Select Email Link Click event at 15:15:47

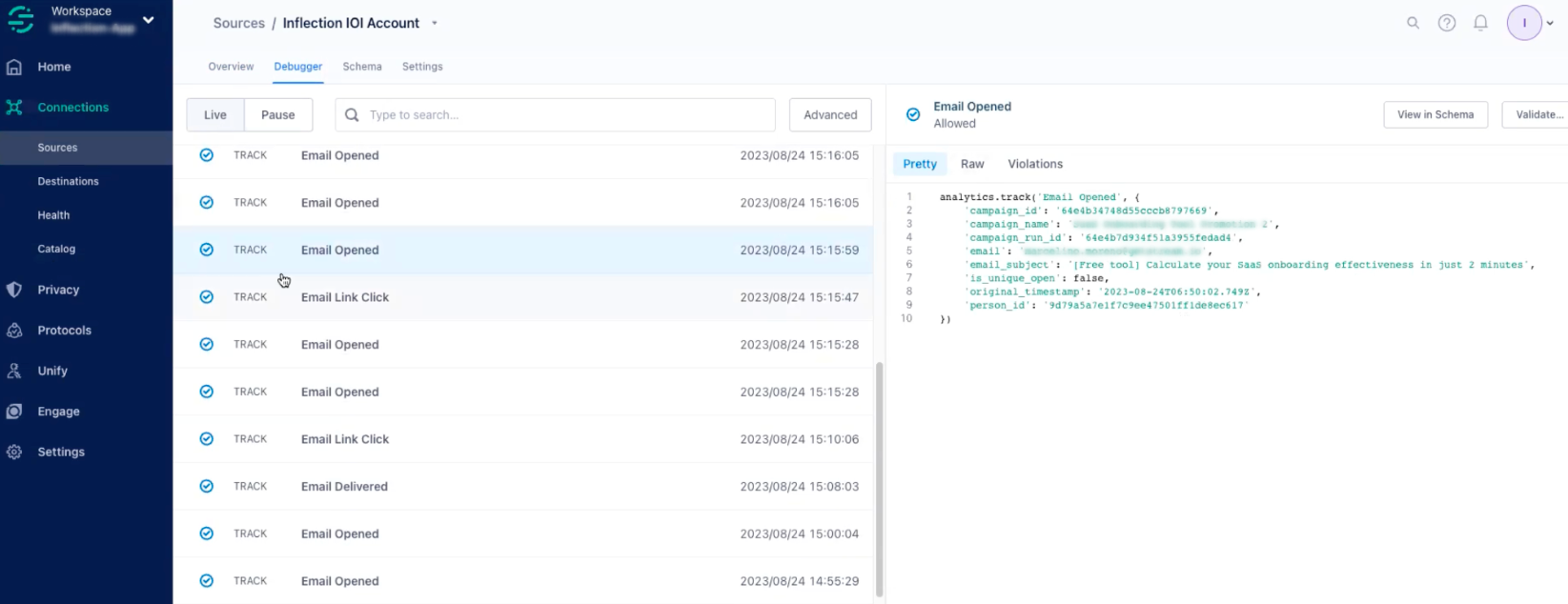pyautogui.click(x=523, y=297)
